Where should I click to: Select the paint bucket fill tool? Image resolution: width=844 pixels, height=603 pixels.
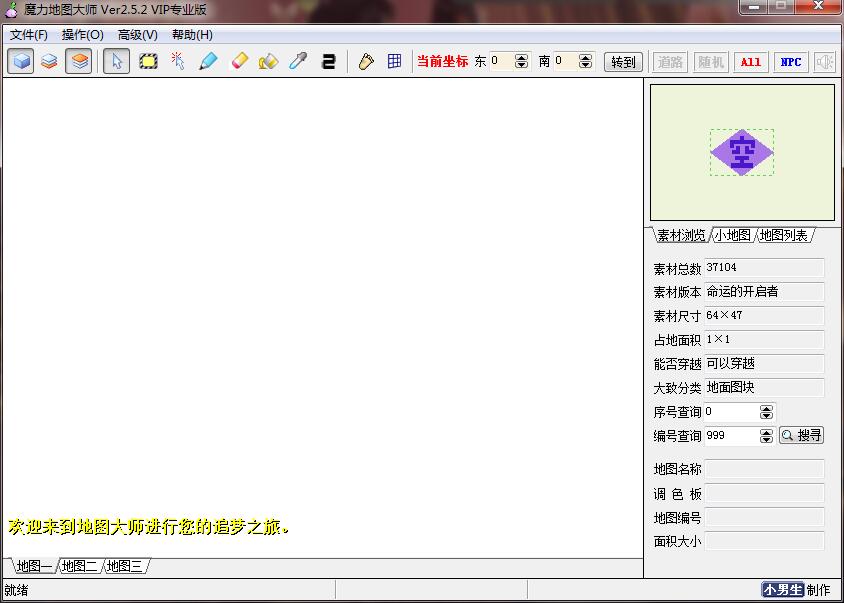268,61
